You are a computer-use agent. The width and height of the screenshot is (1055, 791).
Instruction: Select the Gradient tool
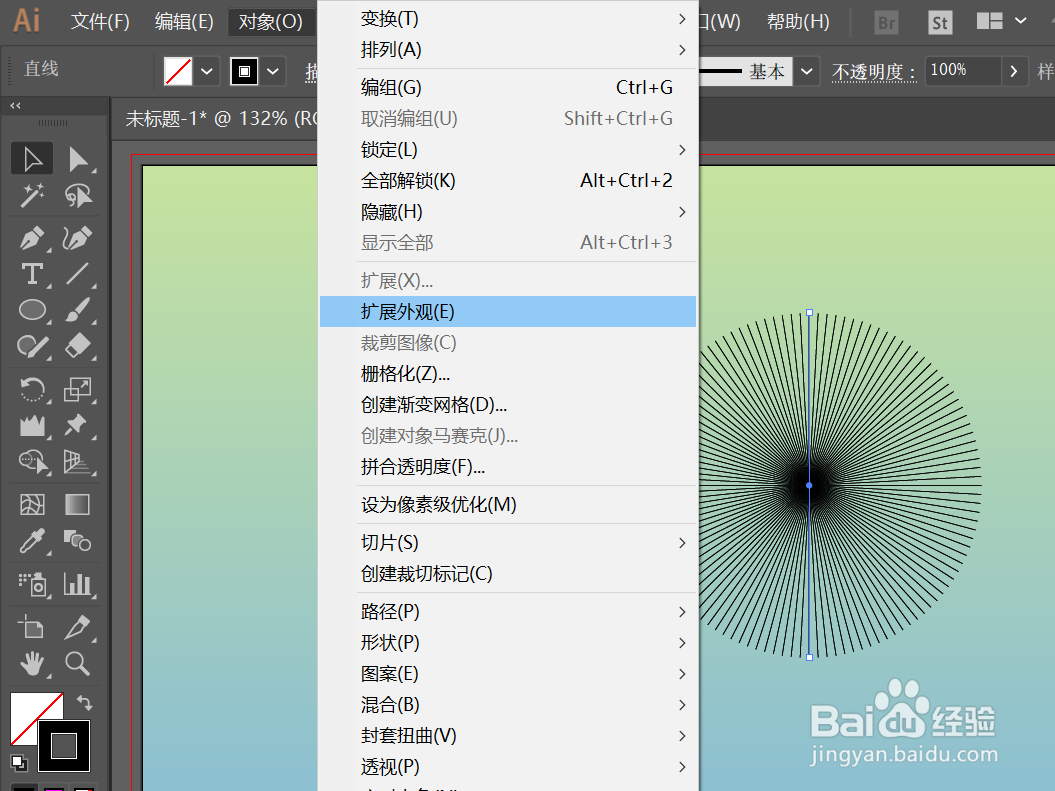(x=78, y=504)
